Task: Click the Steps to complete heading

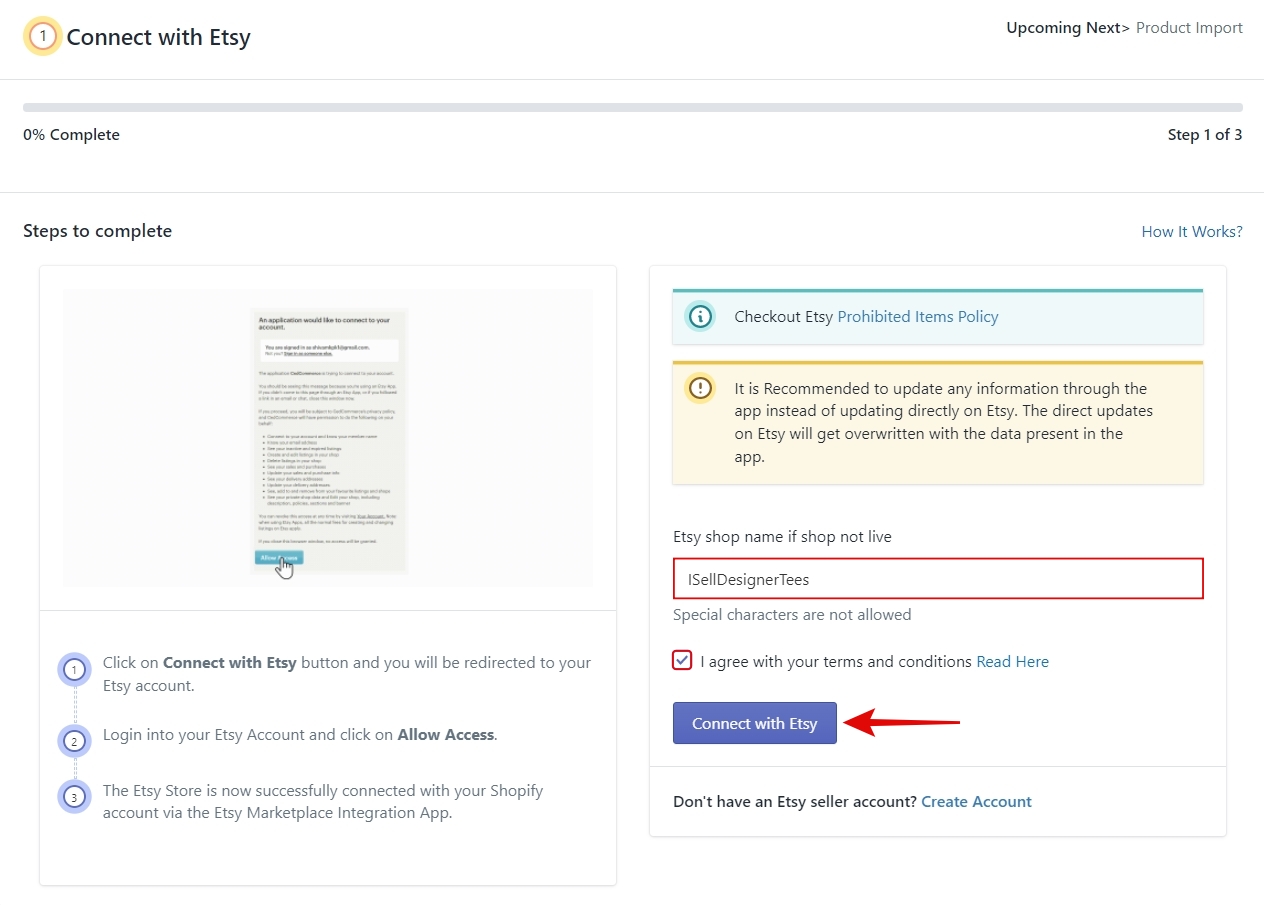Action: tap(97, 231)
